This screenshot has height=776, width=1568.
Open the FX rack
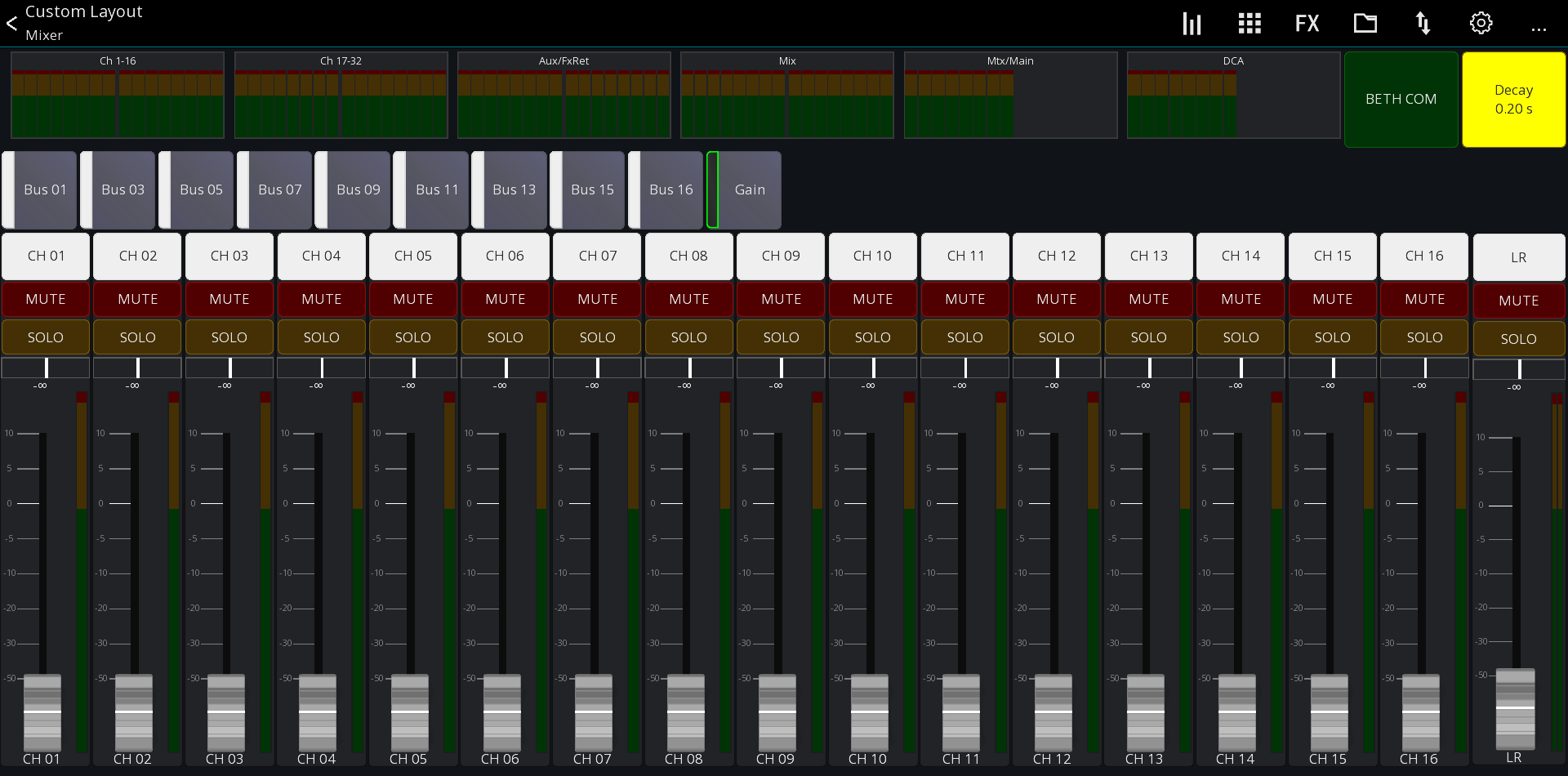[x=1306, y=23]
